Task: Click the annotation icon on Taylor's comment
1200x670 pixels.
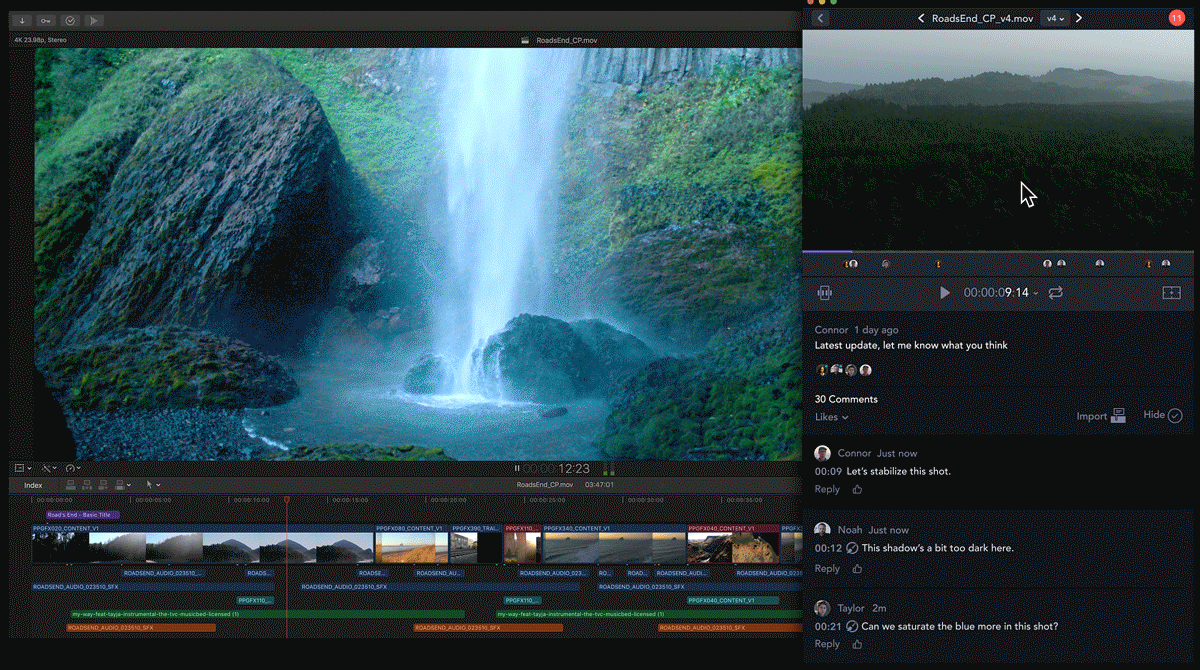Action: click(851, 627)
